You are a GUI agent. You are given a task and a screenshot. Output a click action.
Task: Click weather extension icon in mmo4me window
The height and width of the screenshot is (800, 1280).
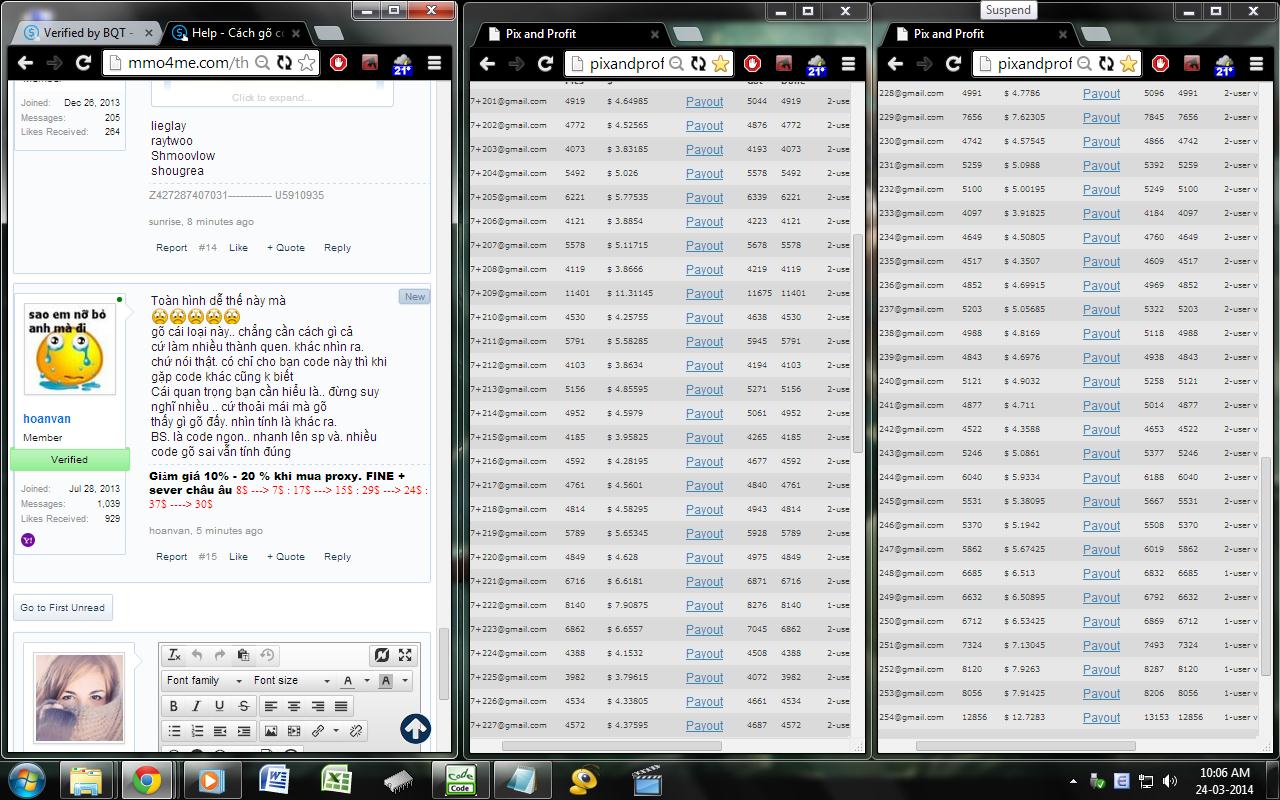click(x=402, y=64)
